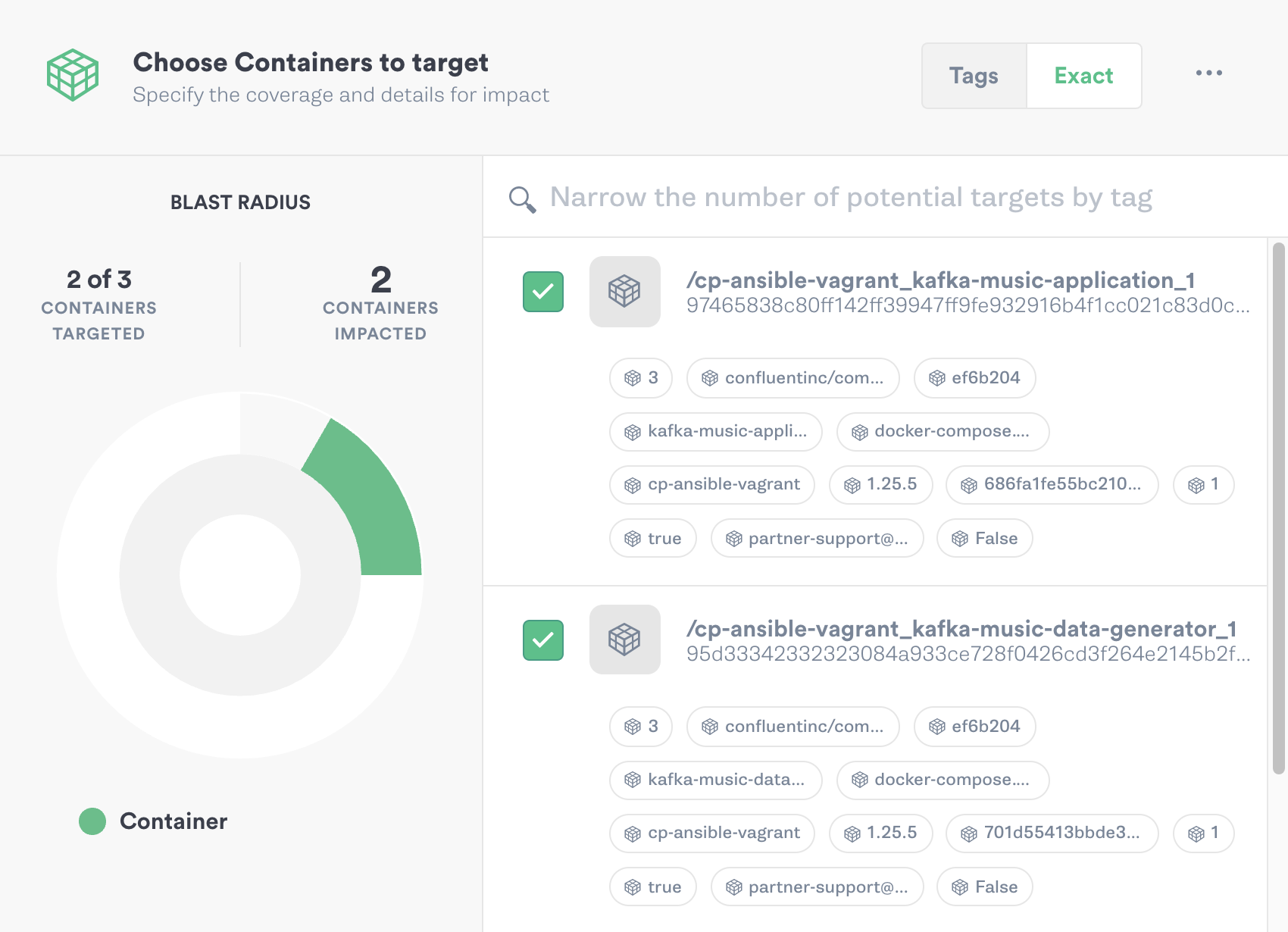Switch to the Exact tab

(x=1083, y=75)
